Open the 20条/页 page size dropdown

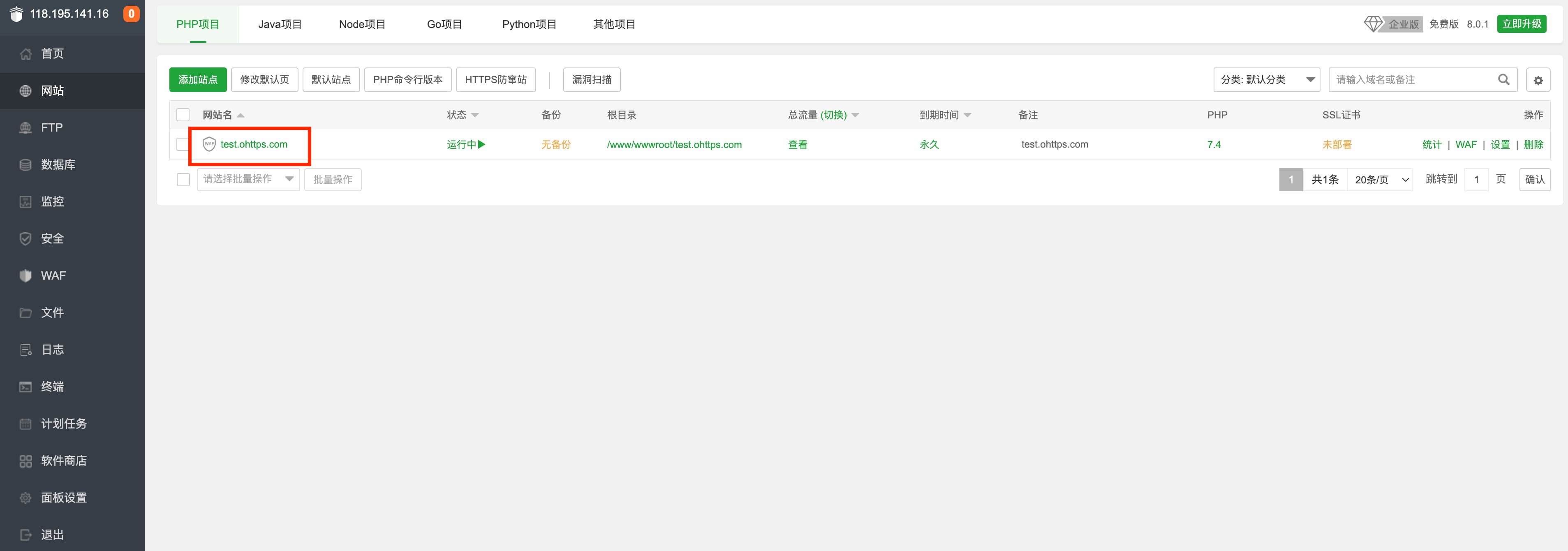(x=1380, y=180)
